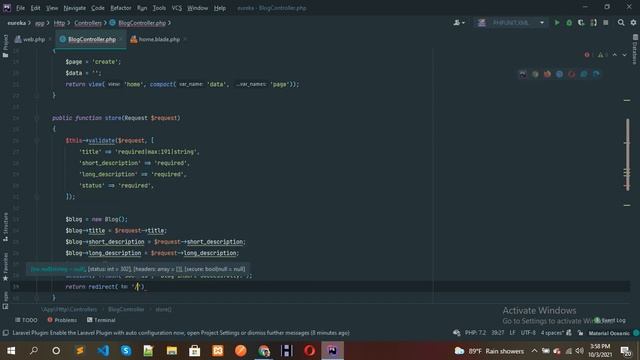Open the Terminal tool window

[101, 320]
